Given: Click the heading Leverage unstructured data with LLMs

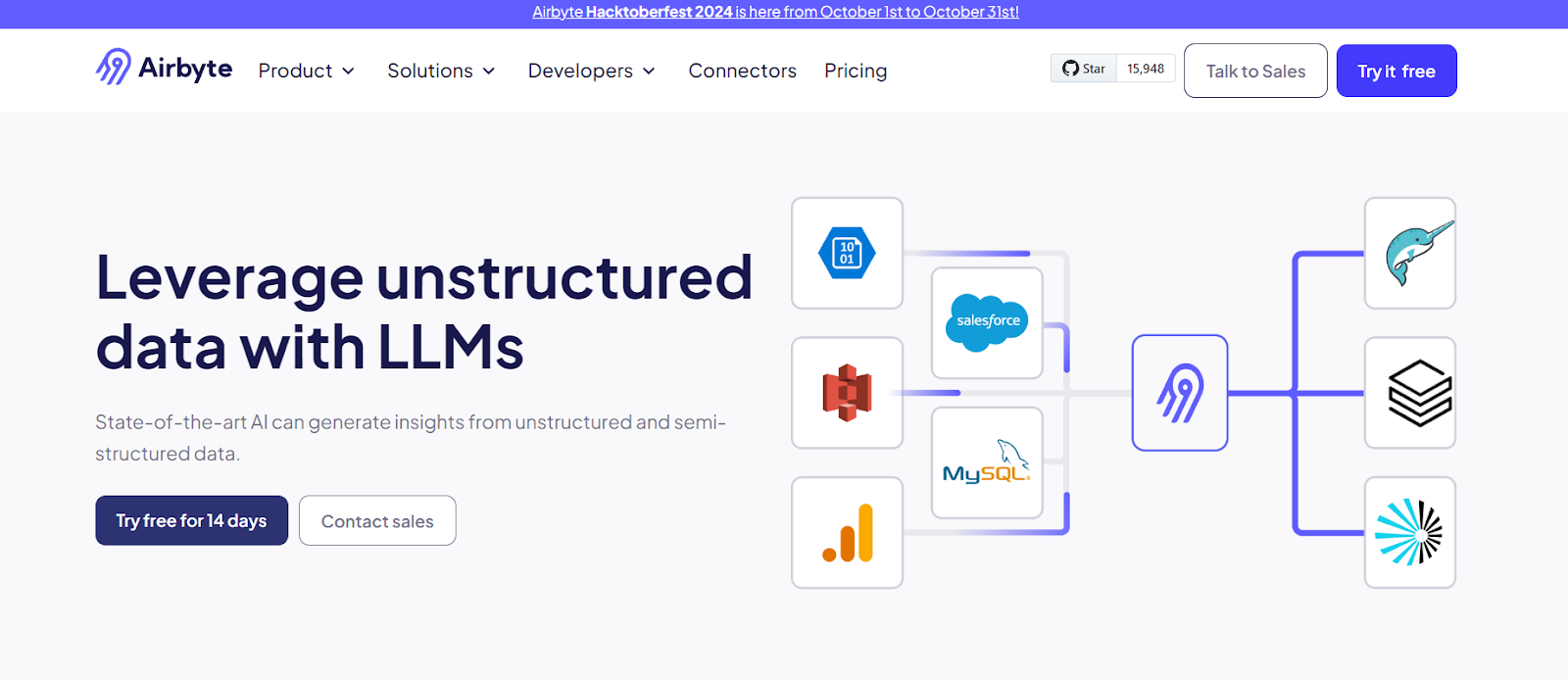Looking at the screenshot, I should pos(423,312).
